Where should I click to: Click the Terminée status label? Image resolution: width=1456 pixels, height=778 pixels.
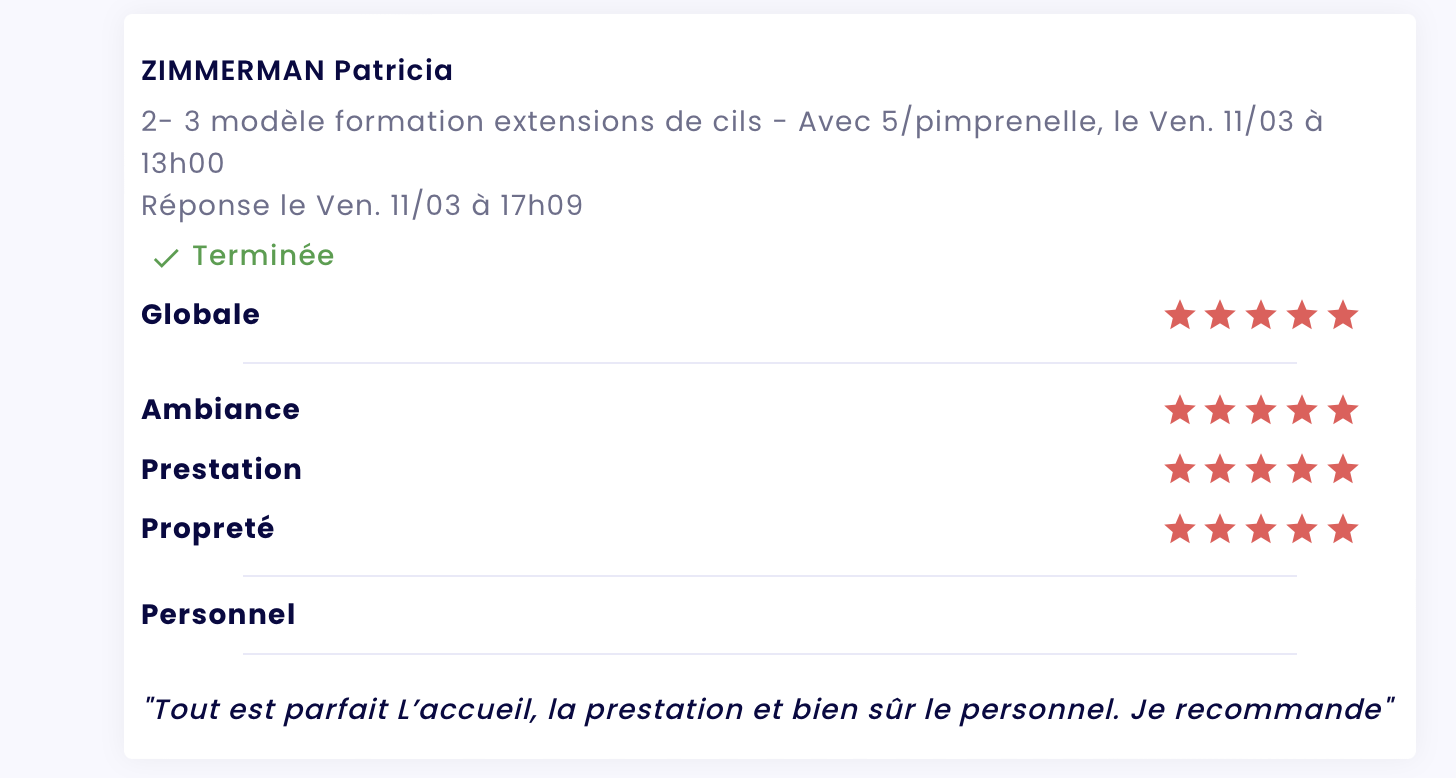click(263, 256)
